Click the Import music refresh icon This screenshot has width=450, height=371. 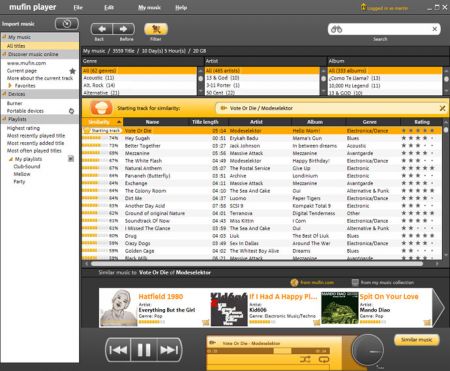tap(67, 24)
